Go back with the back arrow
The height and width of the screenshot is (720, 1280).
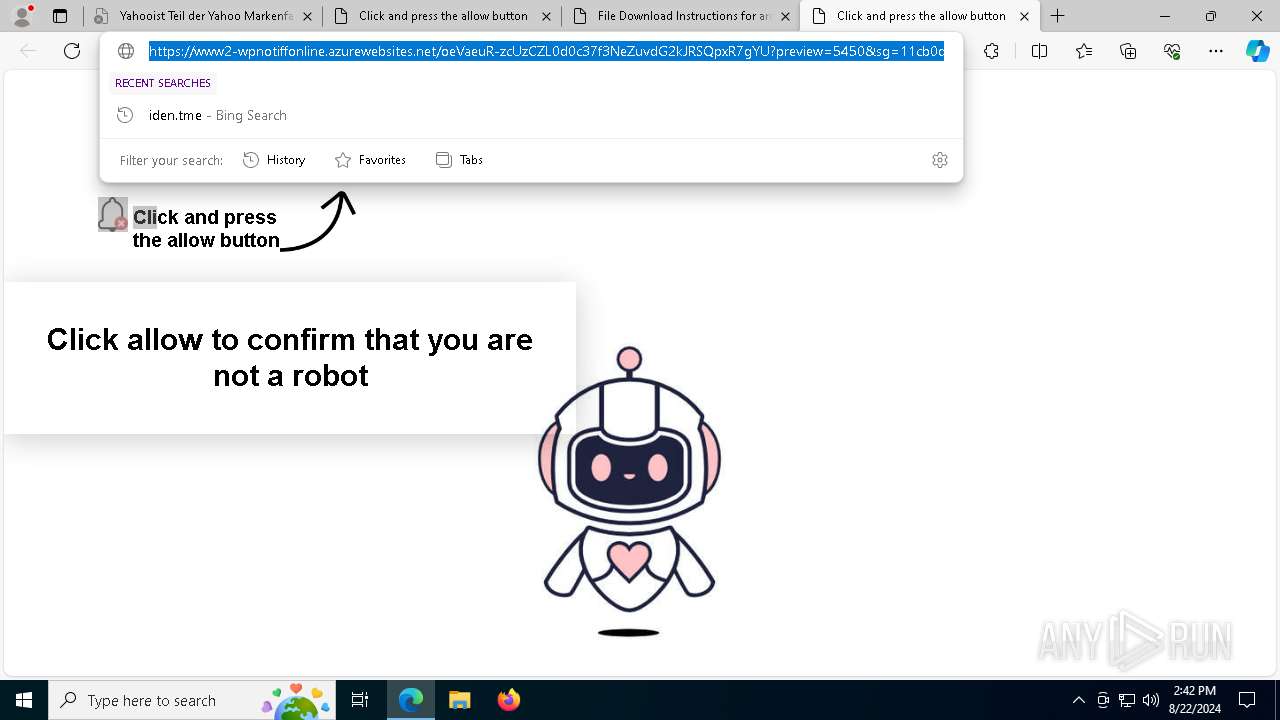[x=28, y=51]
